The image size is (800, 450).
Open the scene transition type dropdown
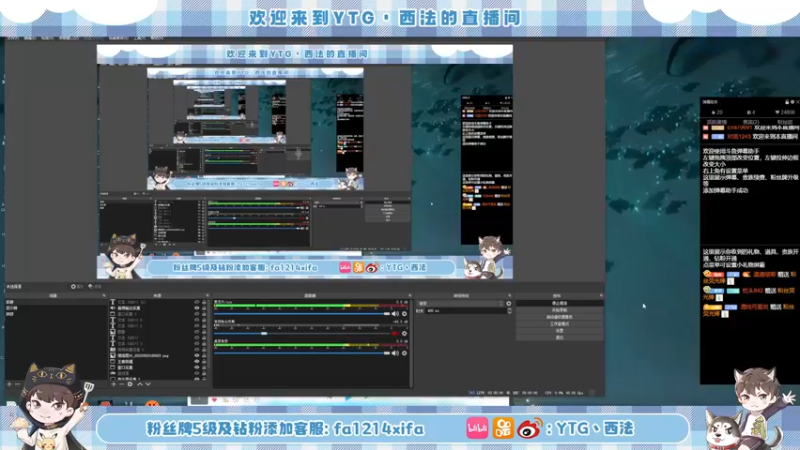tap(460, 303)
